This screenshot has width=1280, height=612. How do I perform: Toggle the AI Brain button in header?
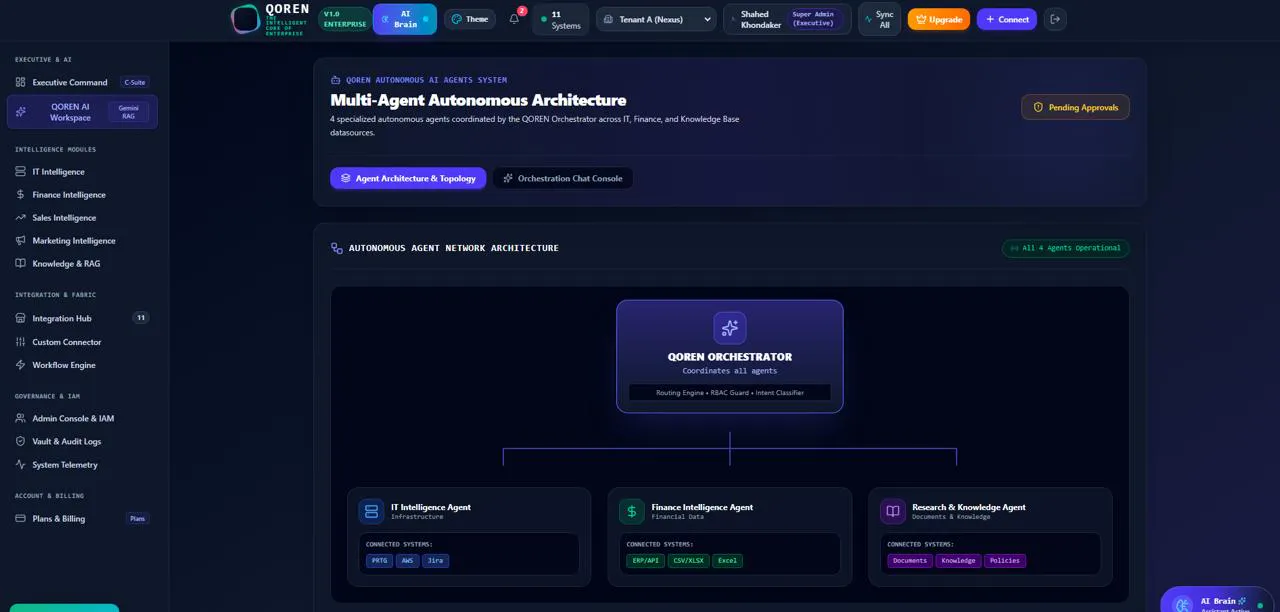405,19
